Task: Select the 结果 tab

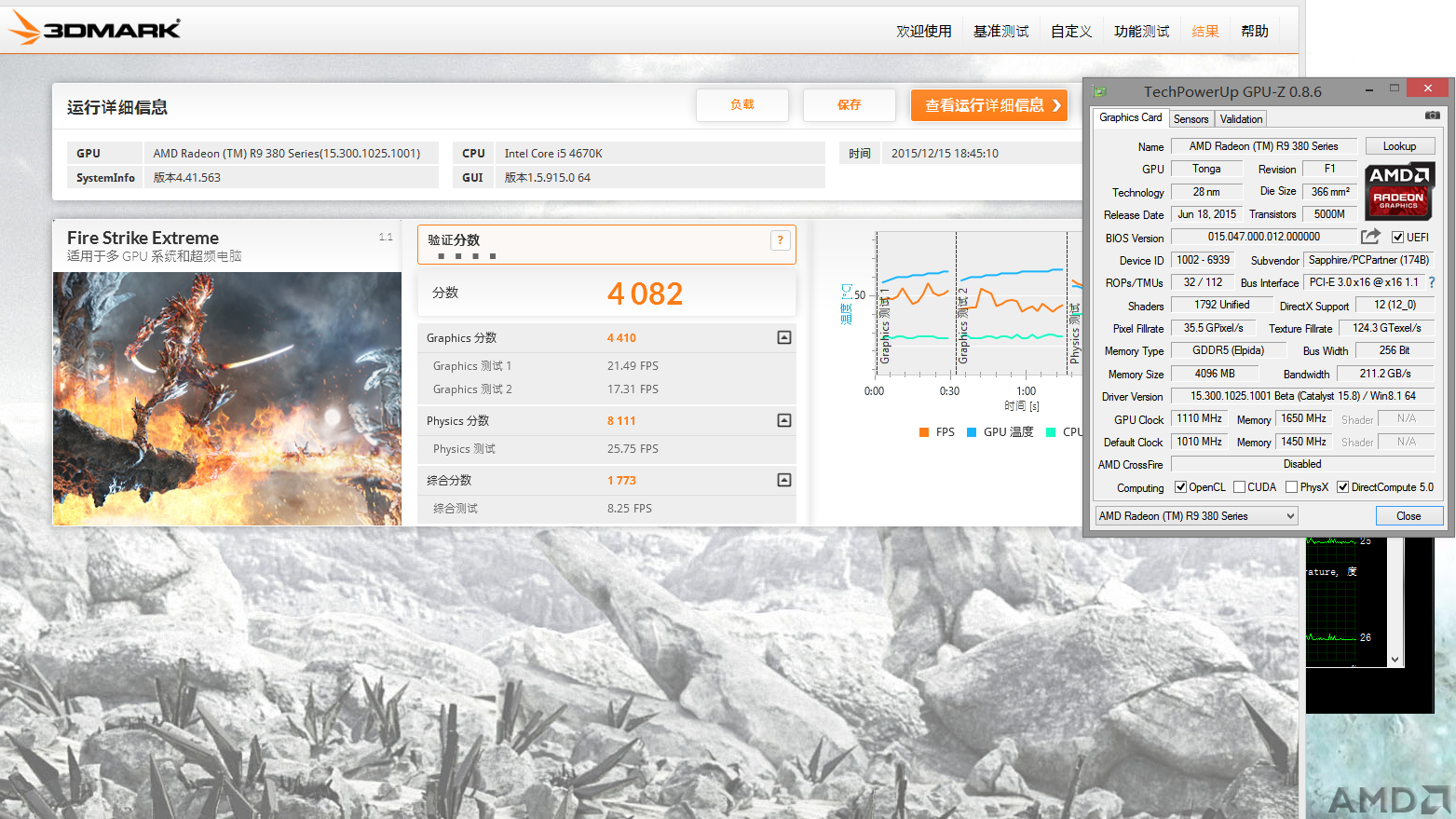Action: 1205,31
